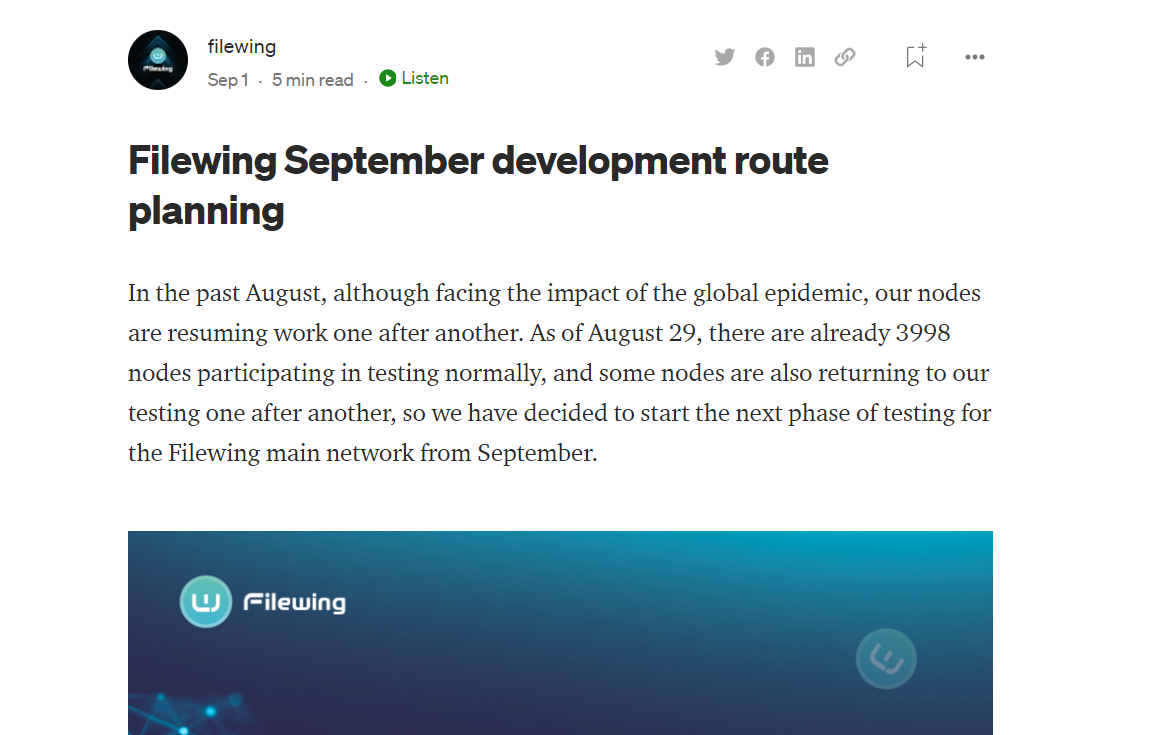Click the Filewing wordmark in banner
The image size is (1170, 735).
pyautogui.click(x=295, y=603)
